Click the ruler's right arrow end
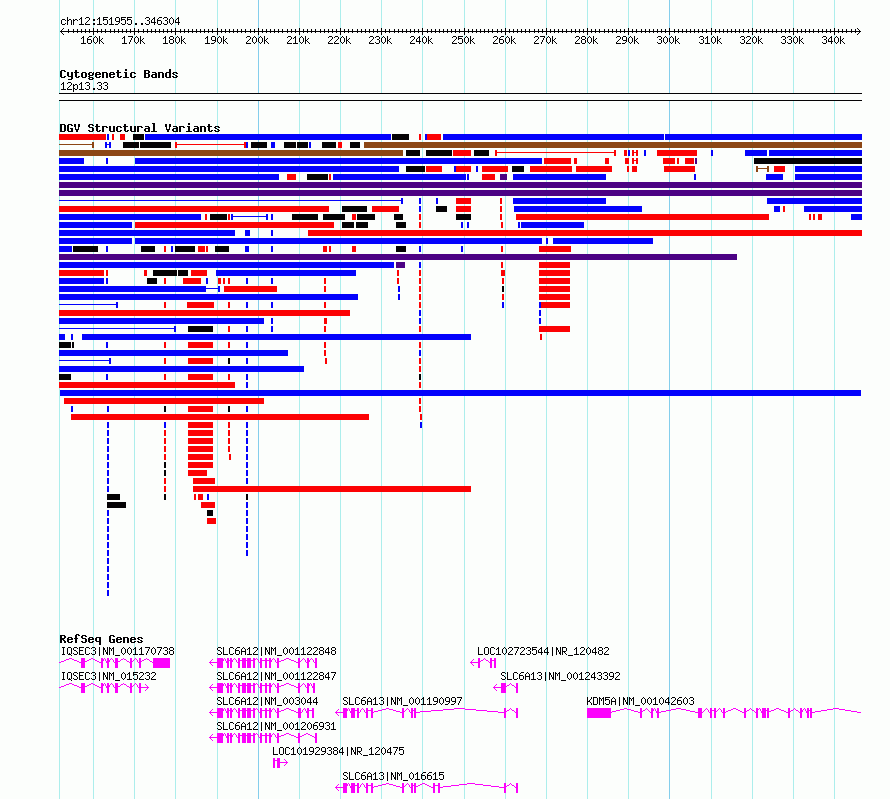 pos(859,31)
